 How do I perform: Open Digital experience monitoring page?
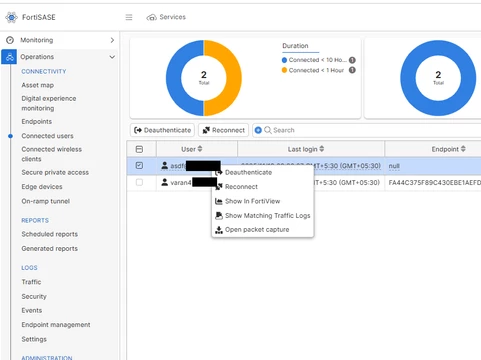click(x=49, y=103)
